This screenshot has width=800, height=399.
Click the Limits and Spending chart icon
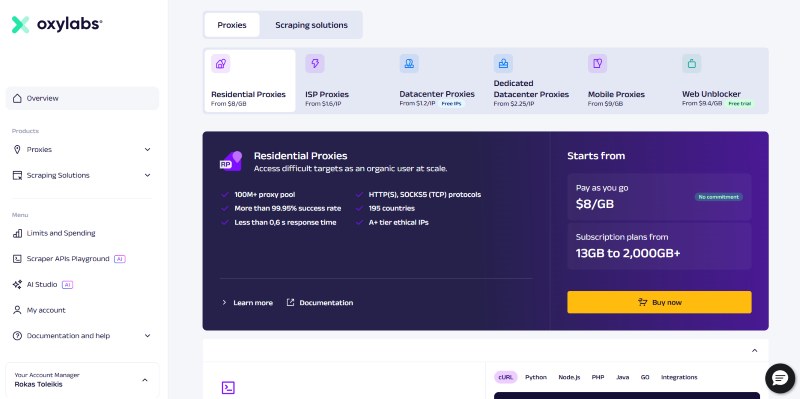click(17, 233)
